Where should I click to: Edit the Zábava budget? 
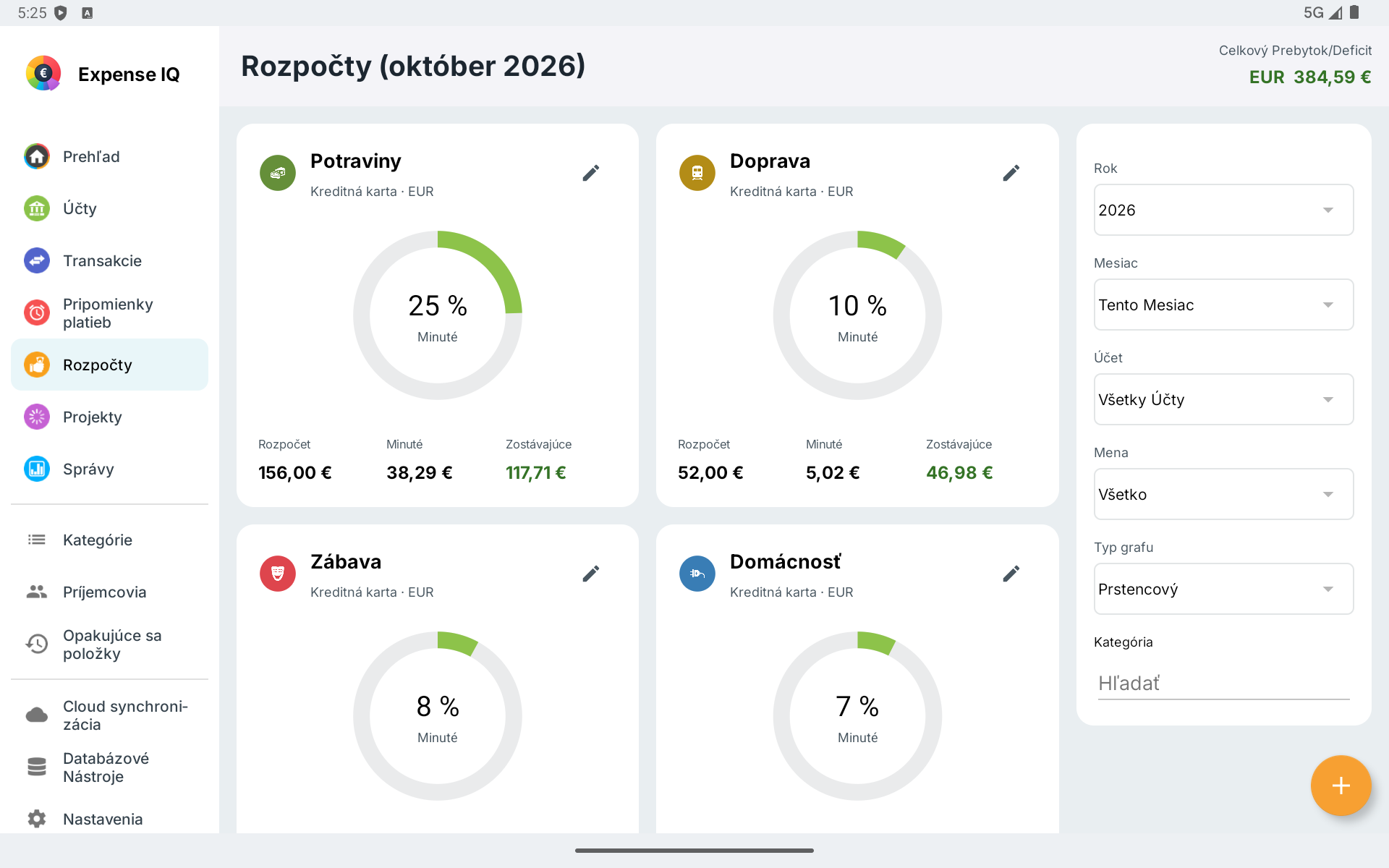(591, 574)
